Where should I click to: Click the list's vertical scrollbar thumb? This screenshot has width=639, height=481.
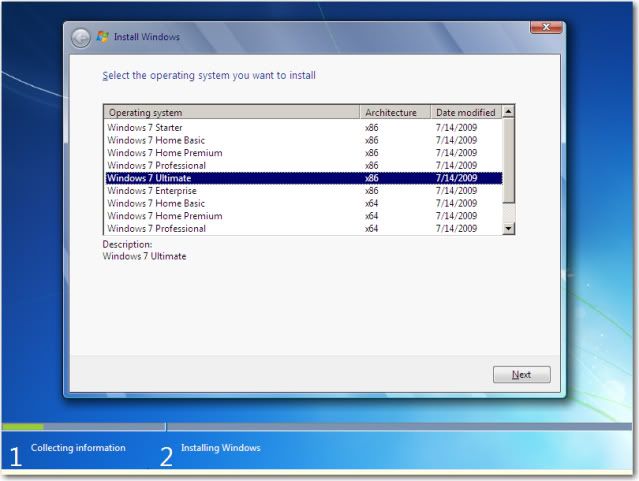508,160
